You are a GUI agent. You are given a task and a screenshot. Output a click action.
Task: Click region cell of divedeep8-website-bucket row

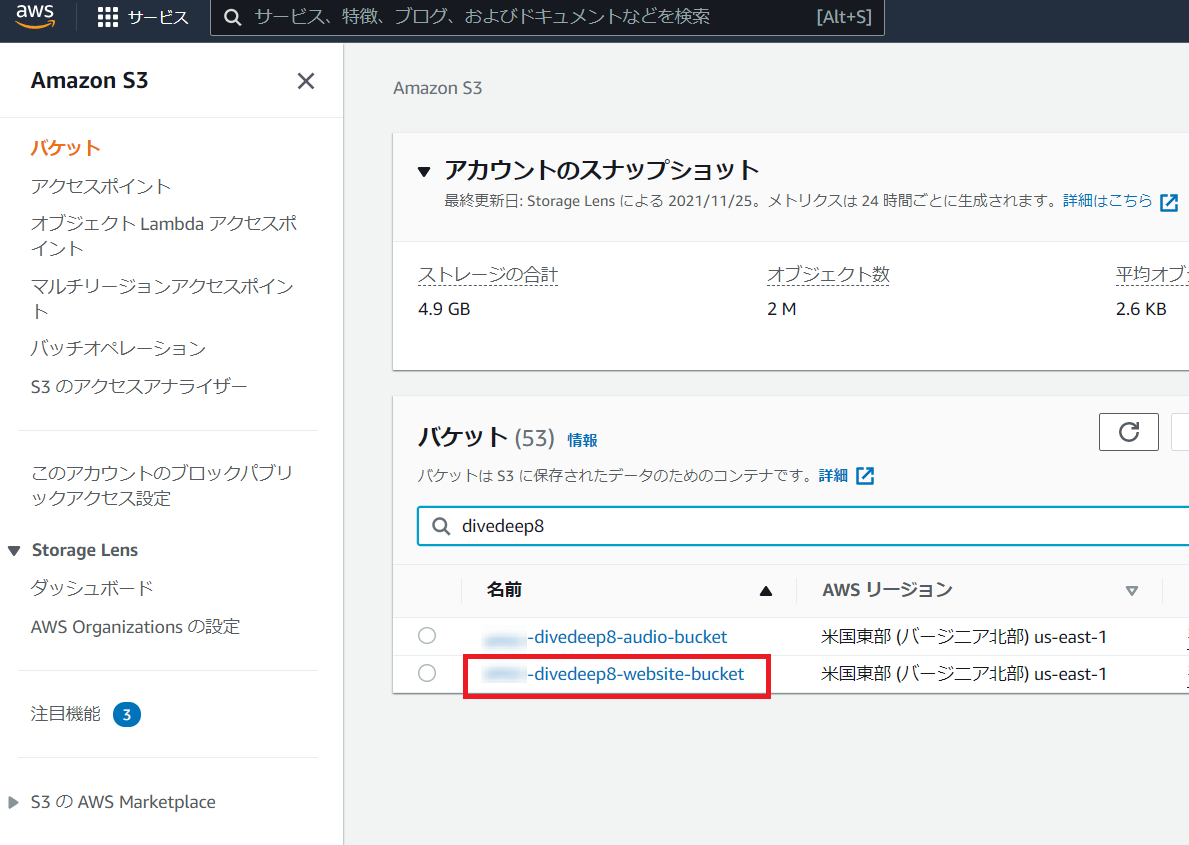(964, 674)
